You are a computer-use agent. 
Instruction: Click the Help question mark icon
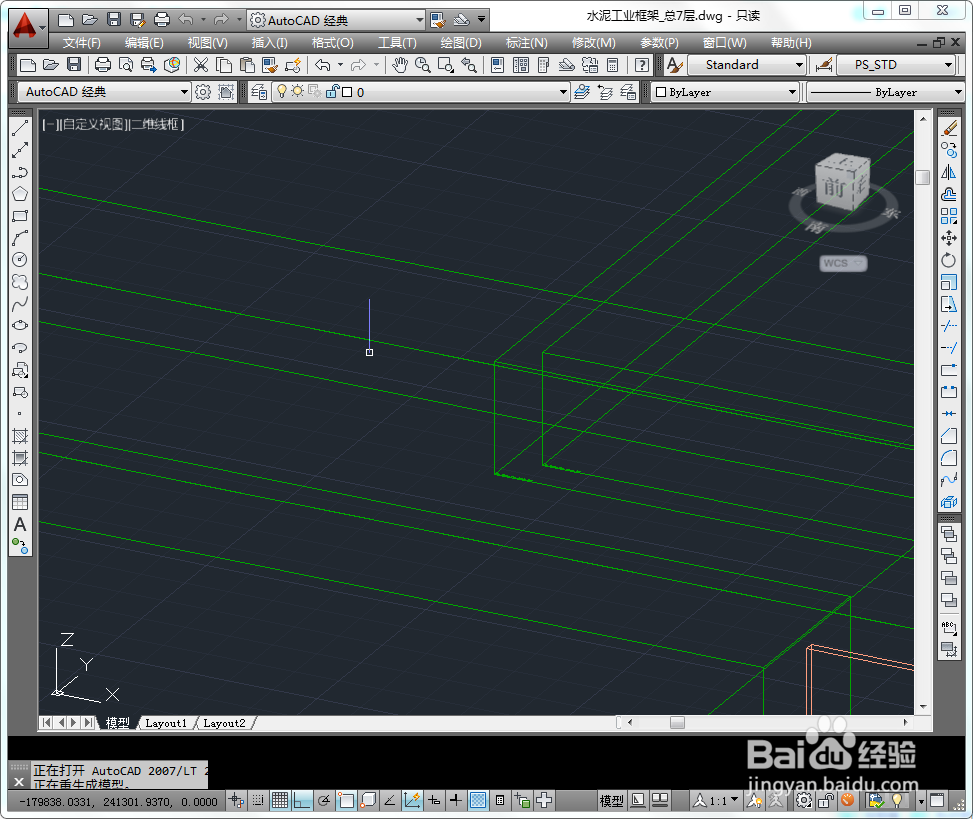642,65
